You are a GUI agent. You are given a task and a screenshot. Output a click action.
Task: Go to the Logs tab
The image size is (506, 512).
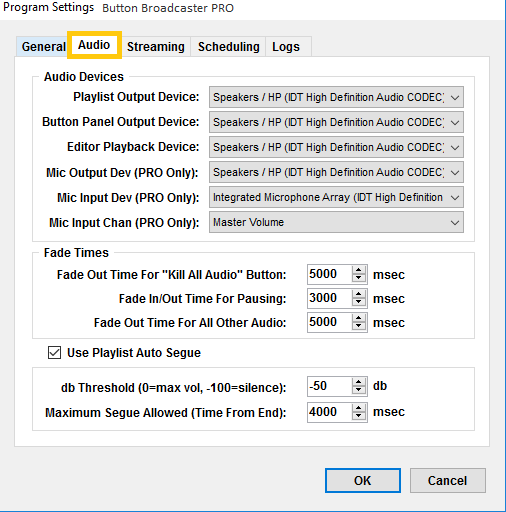pos(286,47)
